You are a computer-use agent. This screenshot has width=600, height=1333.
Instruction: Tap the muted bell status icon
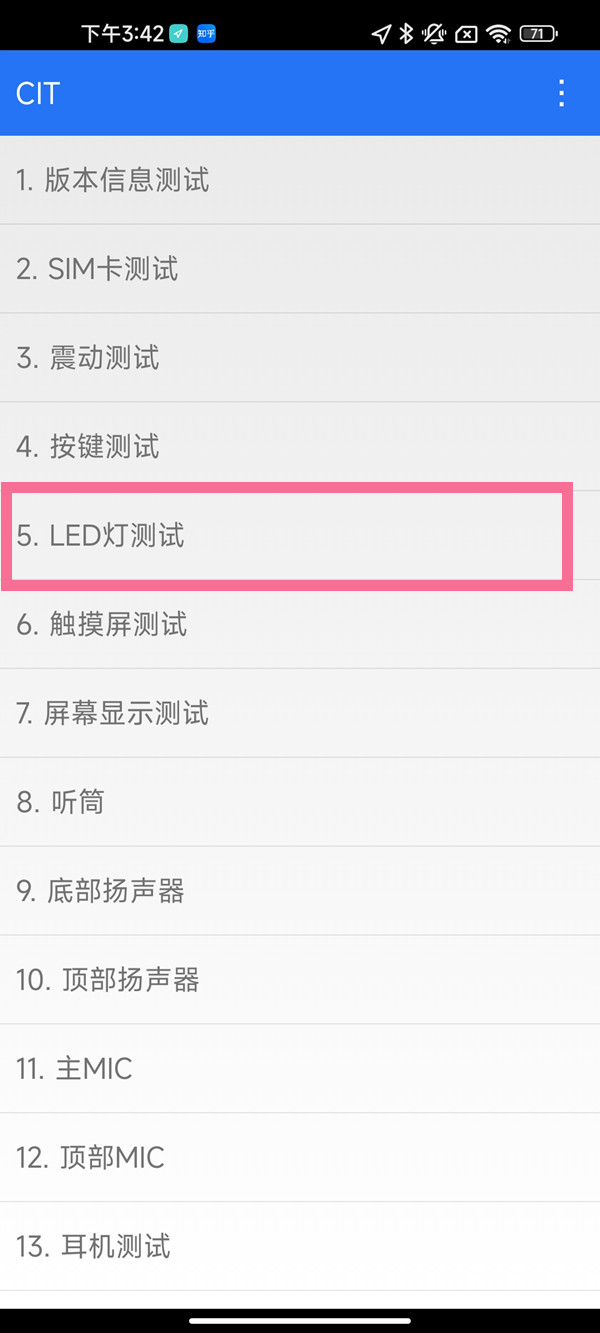click(x=434, y=34)
